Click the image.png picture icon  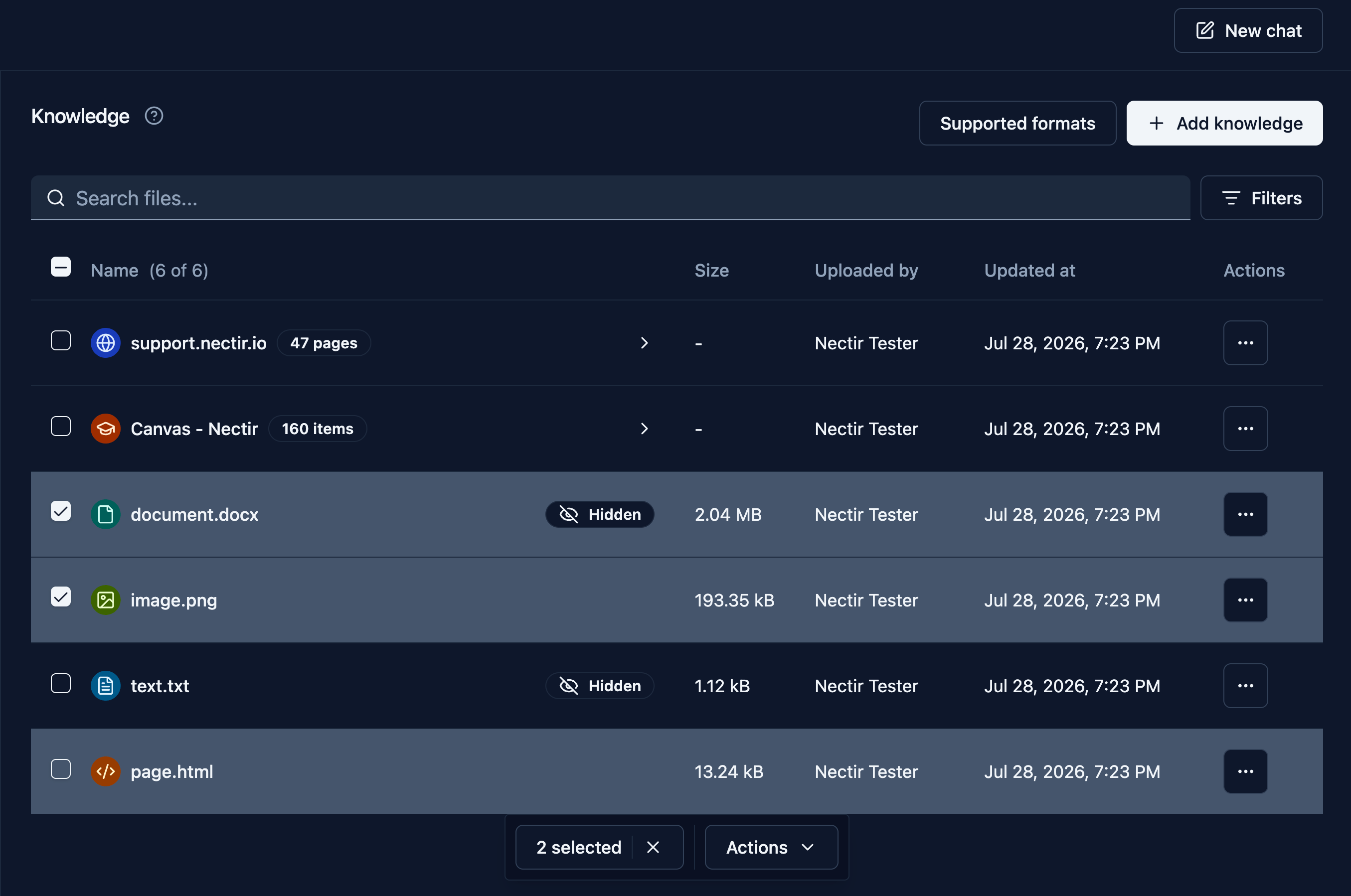[x=106, y=600]
